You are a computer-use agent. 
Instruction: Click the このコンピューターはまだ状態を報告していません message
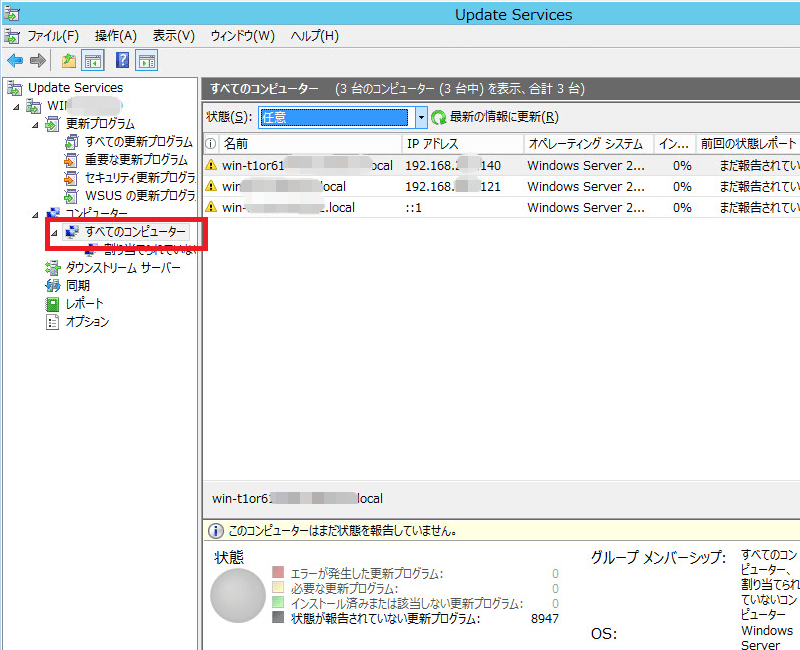point(342,531)
